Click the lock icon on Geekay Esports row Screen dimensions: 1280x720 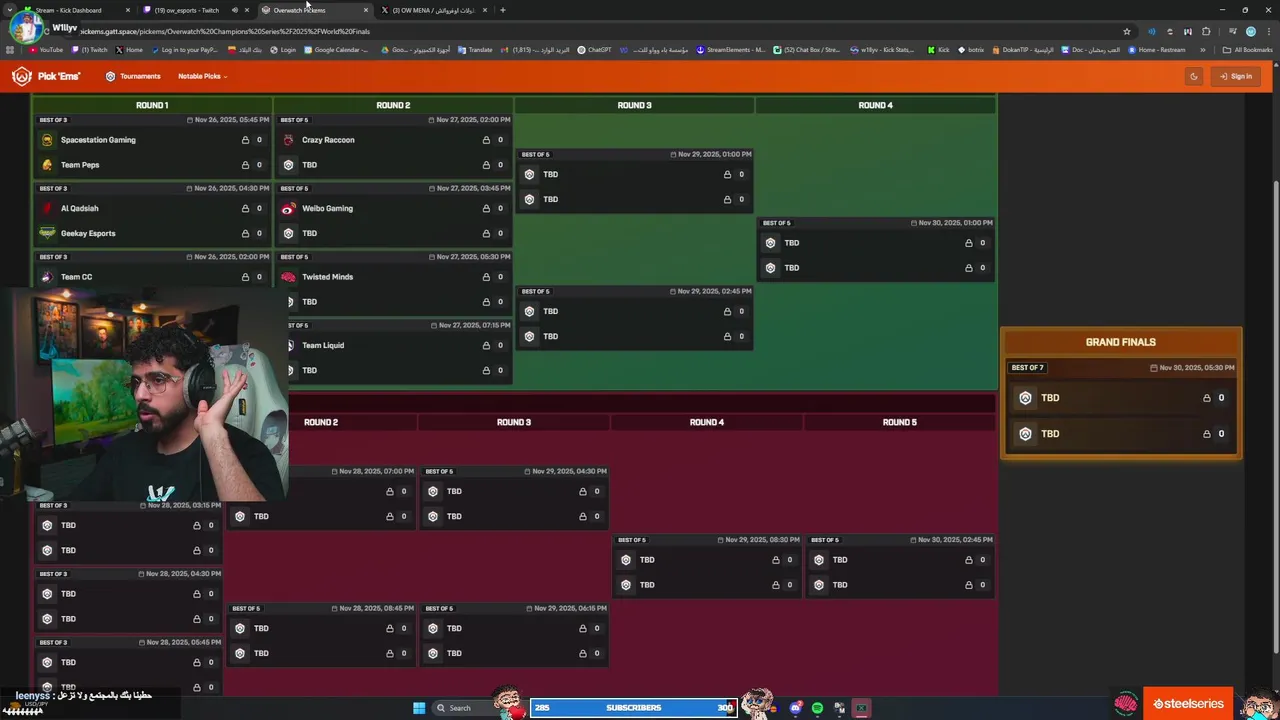click(245, 233)
